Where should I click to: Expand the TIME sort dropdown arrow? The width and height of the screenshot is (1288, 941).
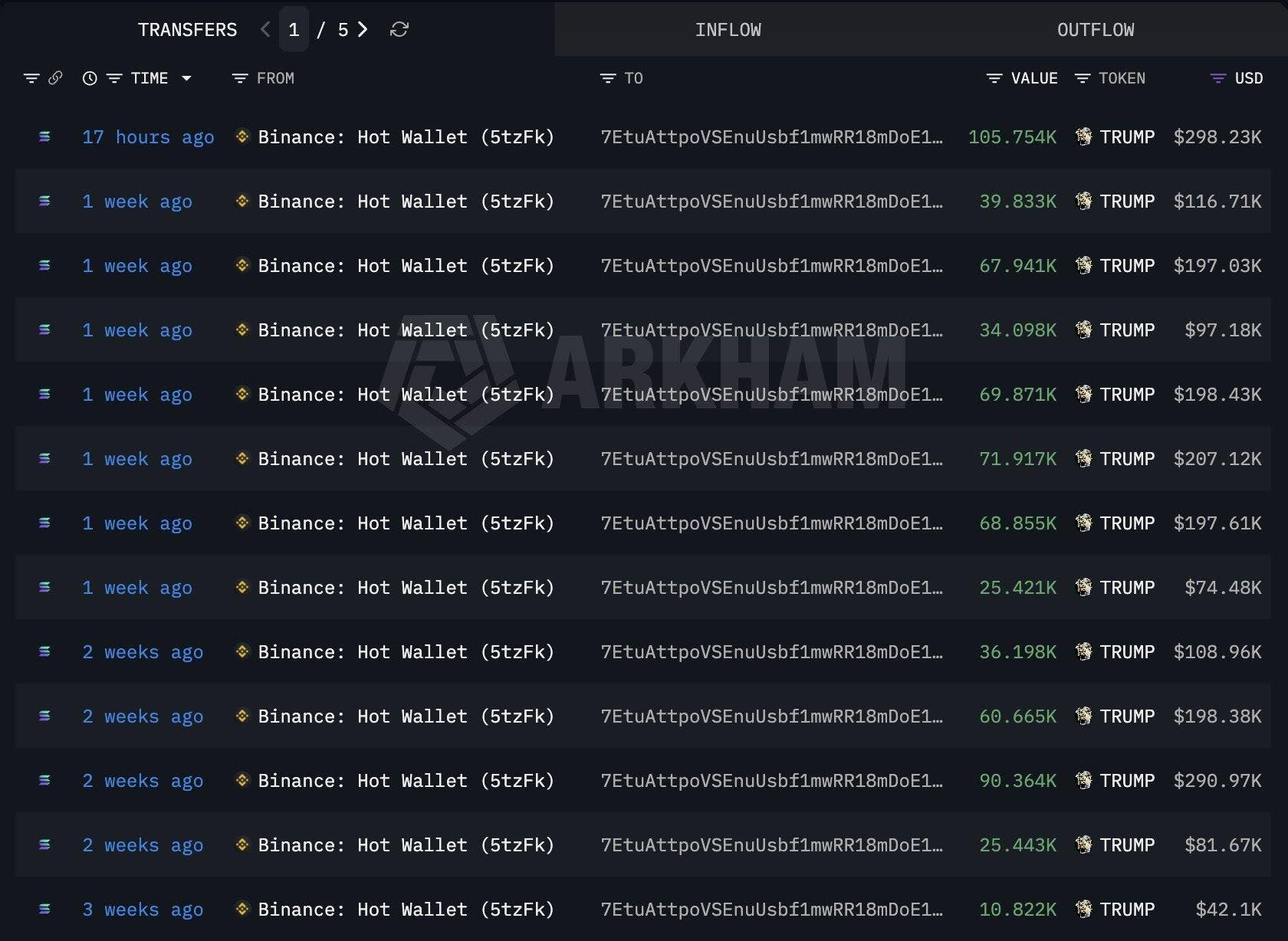(x=186, y=78)
